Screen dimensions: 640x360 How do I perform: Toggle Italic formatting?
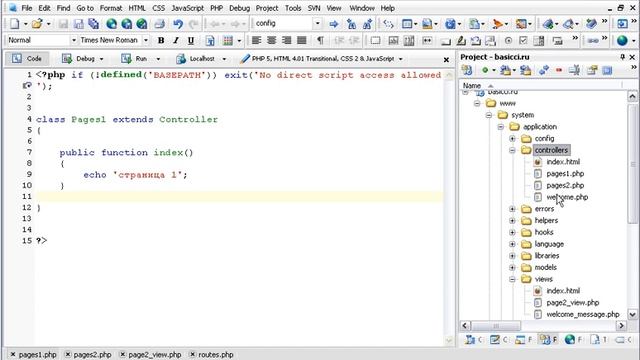[176, 40]
